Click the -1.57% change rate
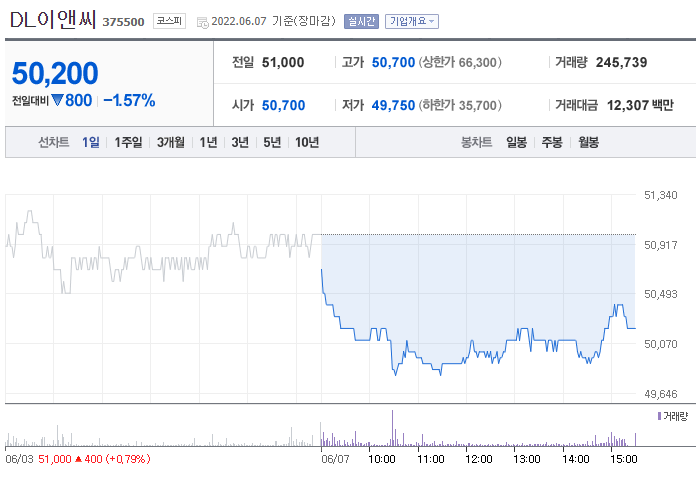 (129, 100)
